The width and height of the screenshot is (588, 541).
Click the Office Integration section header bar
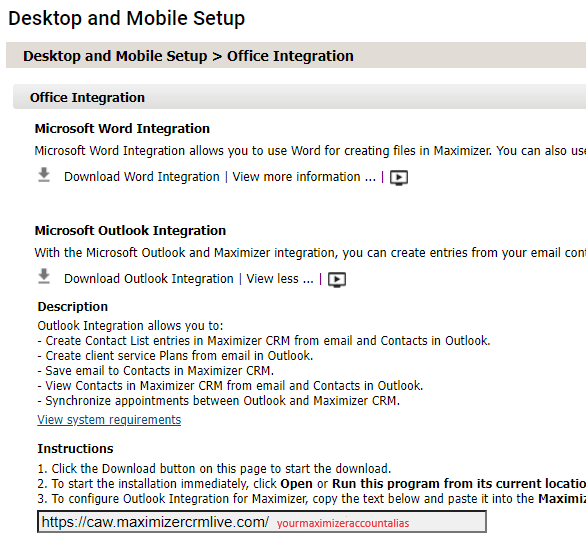pyautogui.click(x=299, y=97)
